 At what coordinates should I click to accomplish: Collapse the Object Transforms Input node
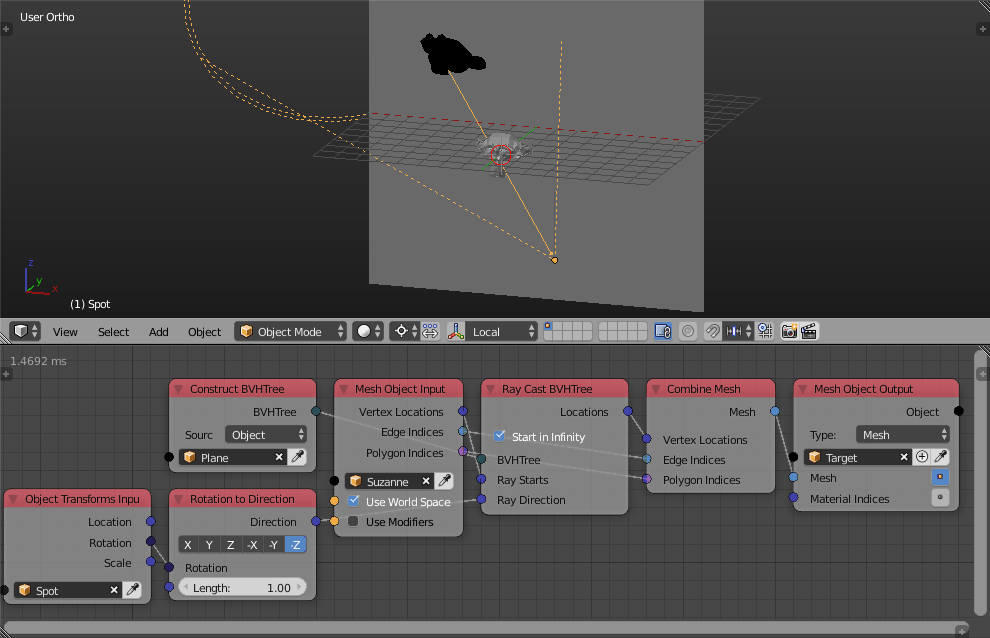click(x=14, y=499)
